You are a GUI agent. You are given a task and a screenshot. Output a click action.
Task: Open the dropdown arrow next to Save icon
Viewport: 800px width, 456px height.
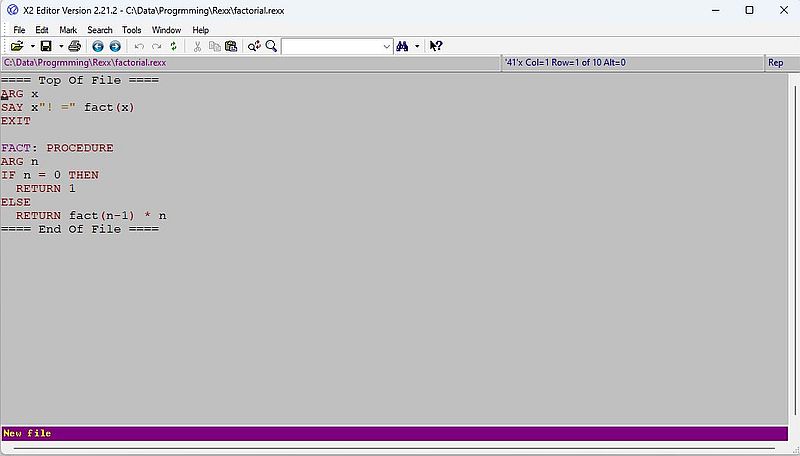(61, 46)
